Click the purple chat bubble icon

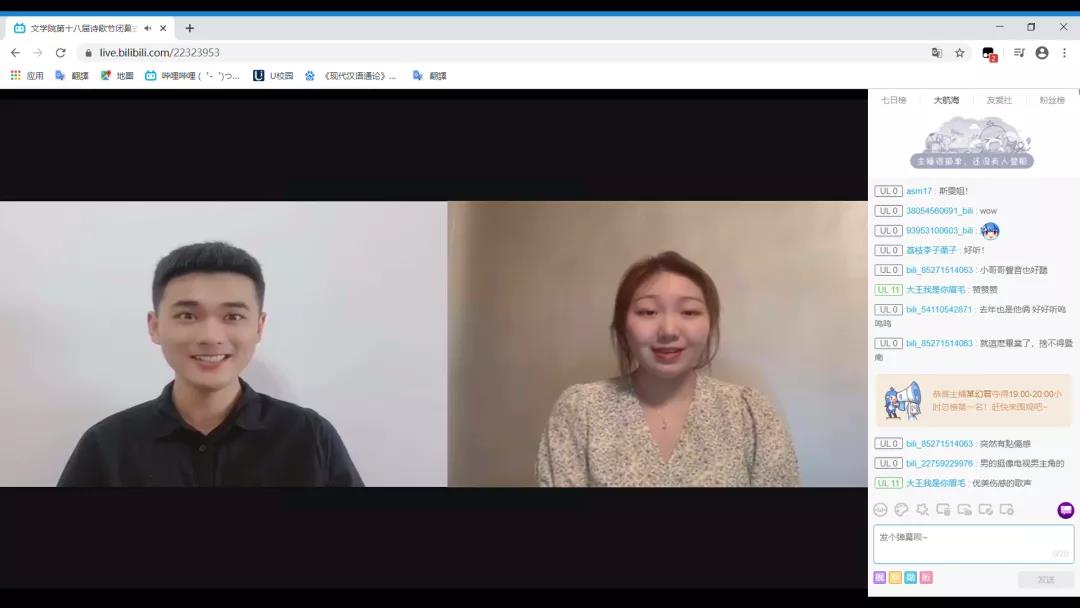(x=1065, y=510)
